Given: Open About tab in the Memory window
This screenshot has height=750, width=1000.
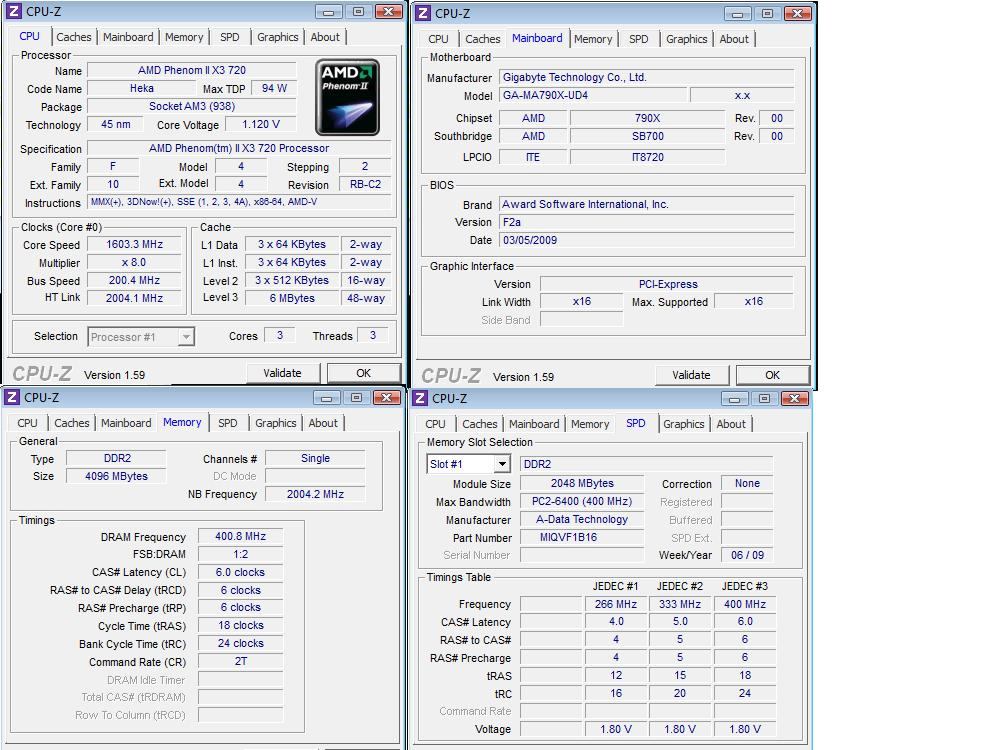Looking at the screenshot, I should point(323,423).
